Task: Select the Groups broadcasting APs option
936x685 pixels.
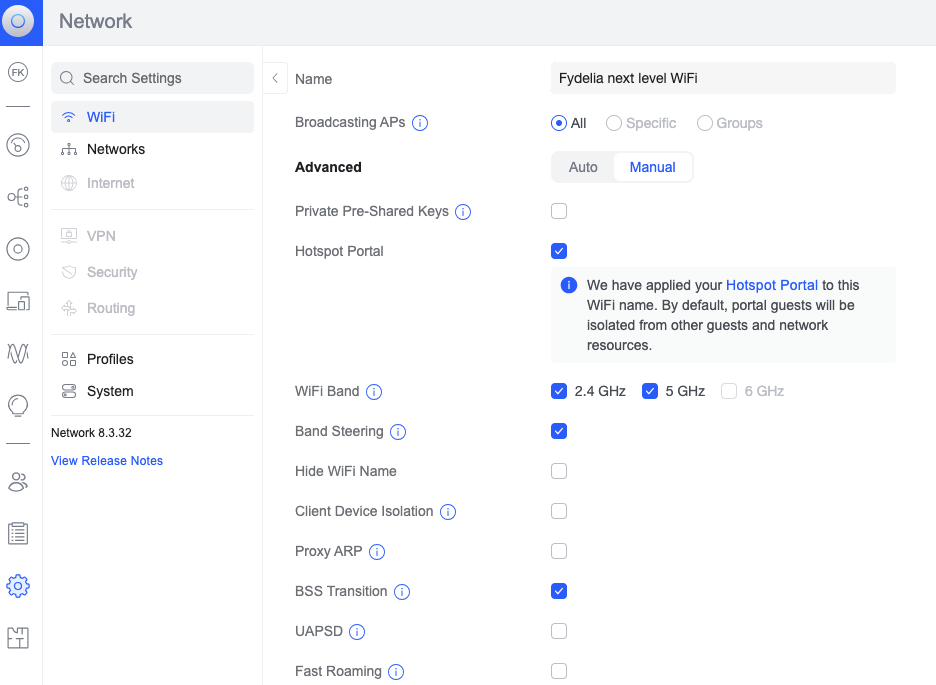Action: click(x=705, y=123)
